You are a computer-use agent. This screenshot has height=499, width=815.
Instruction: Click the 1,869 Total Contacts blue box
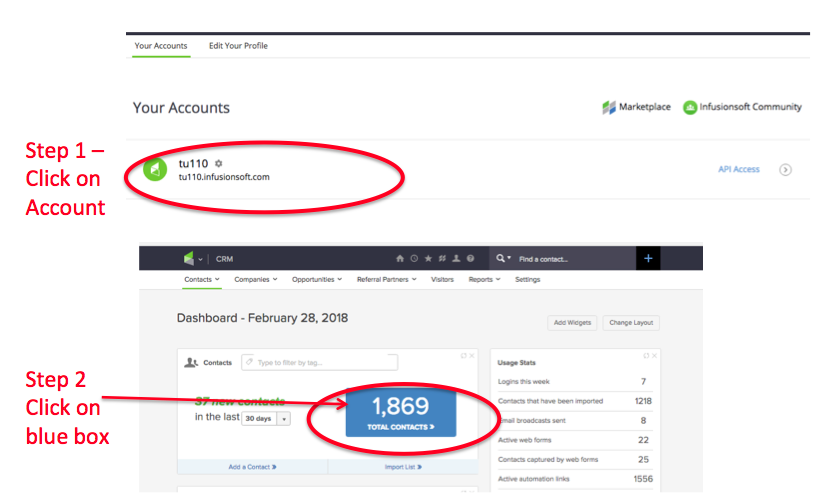pos(401,413)
